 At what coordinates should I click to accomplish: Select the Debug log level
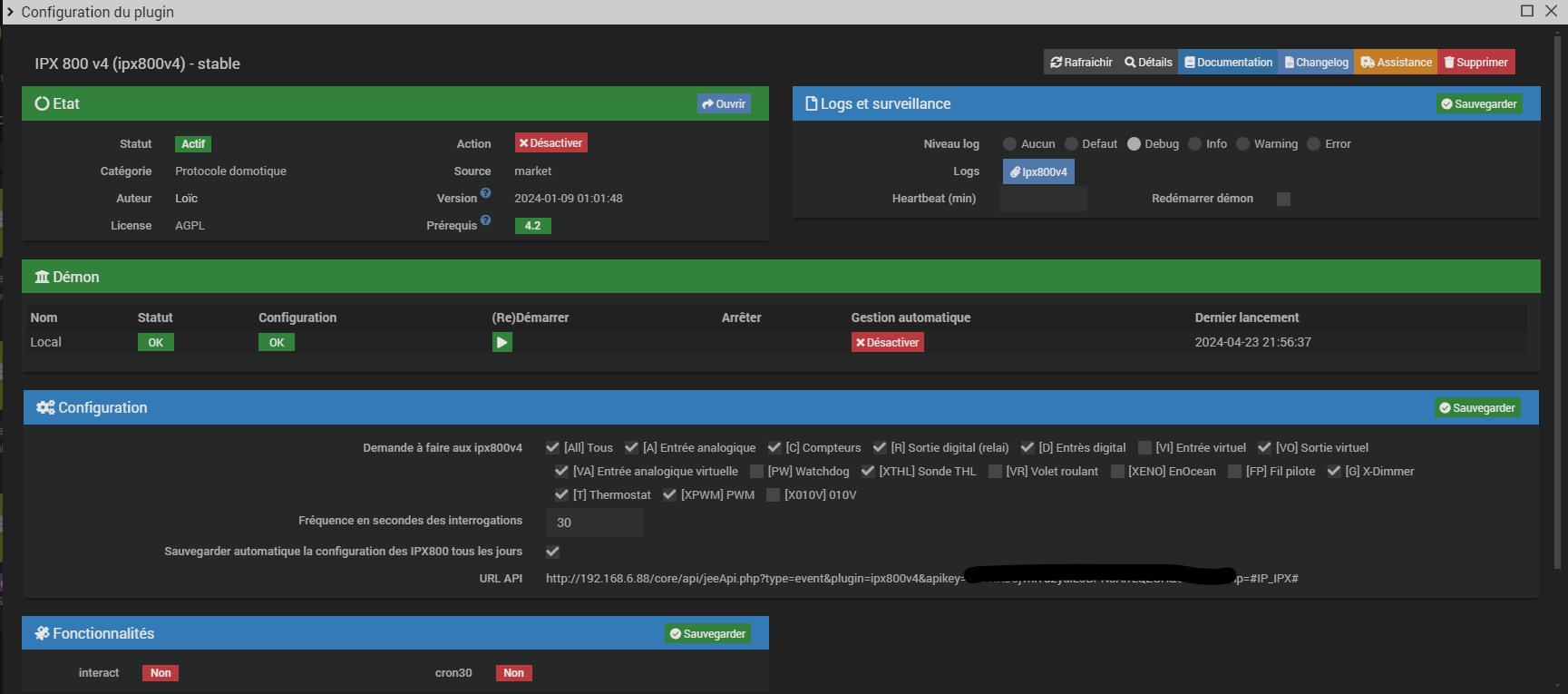point(1134,144)
